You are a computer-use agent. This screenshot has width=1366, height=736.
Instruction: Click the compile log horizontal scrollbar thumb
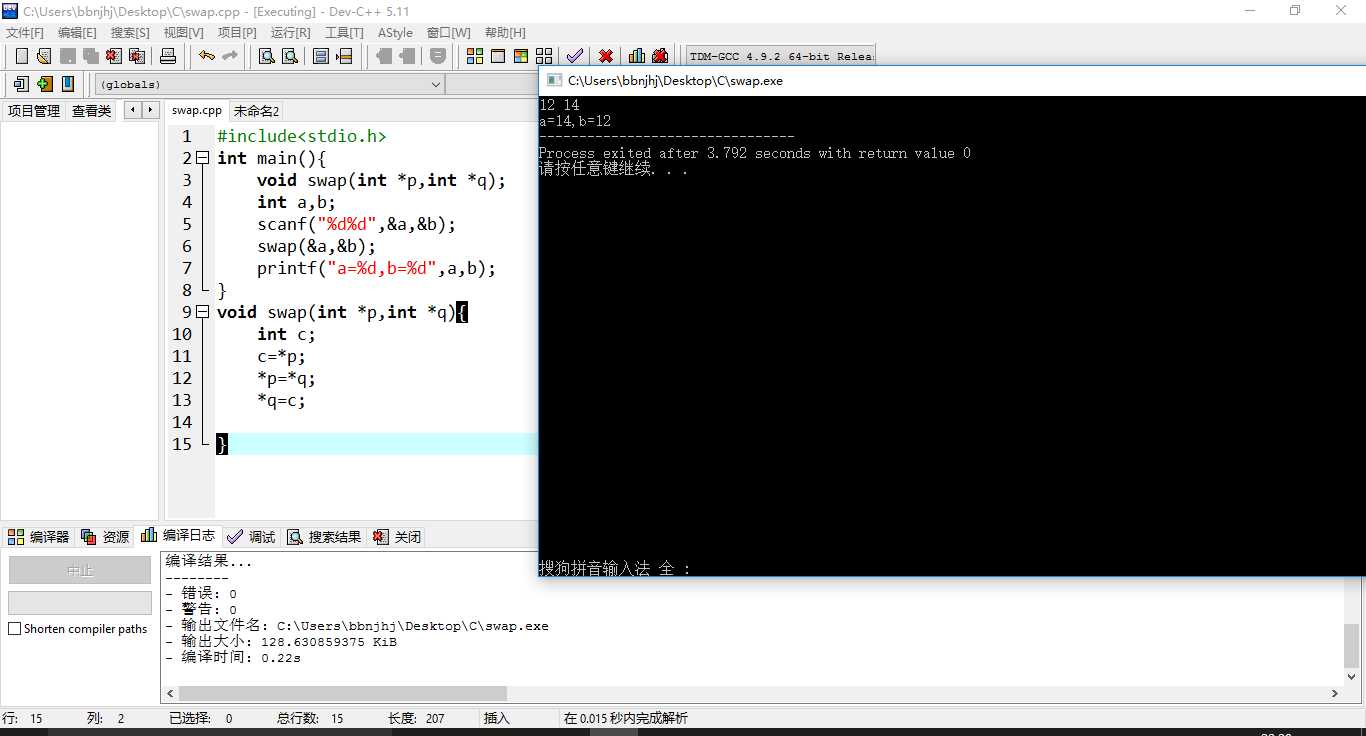[x=343, y=693]
